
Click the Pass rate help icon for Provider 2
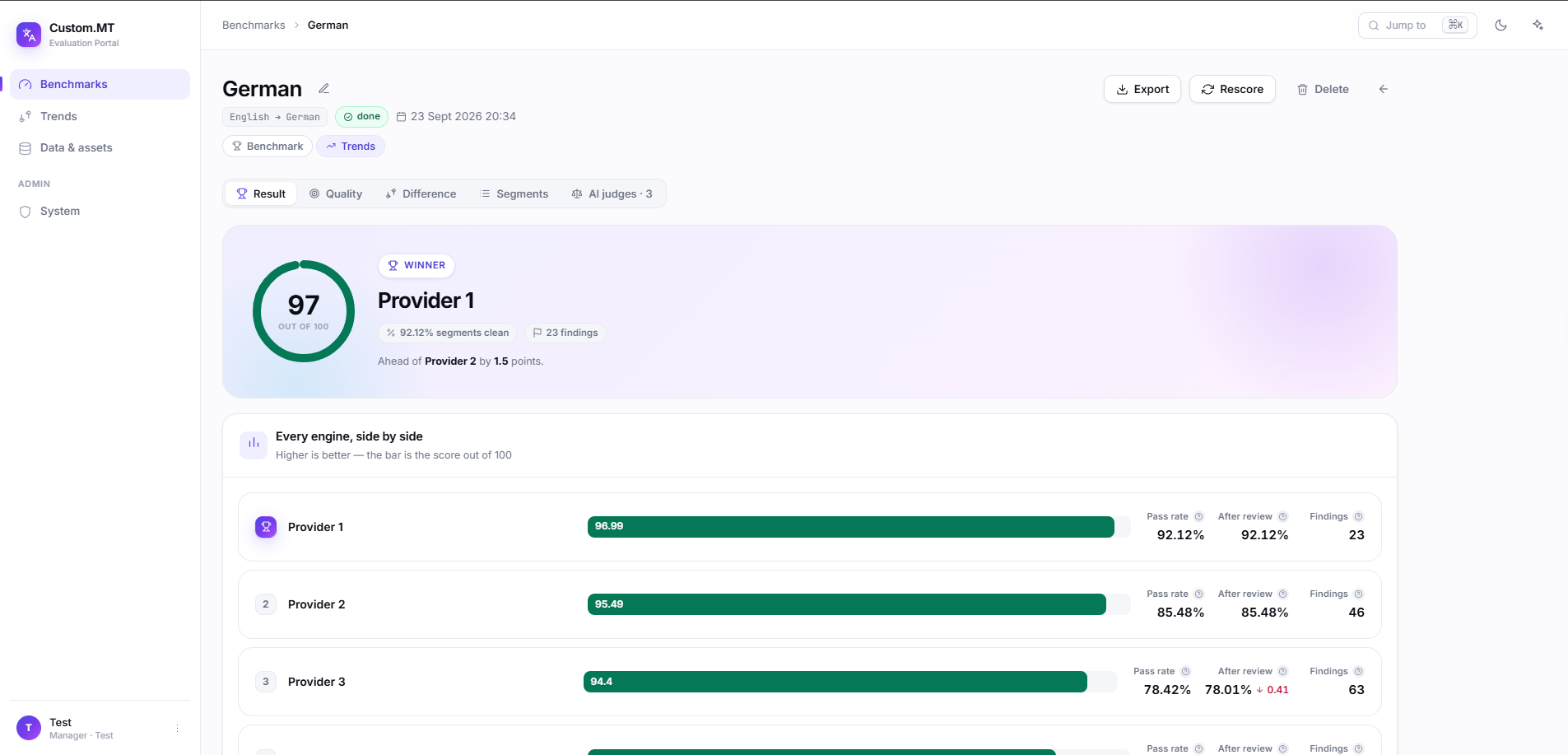(x=1199, y=594)
